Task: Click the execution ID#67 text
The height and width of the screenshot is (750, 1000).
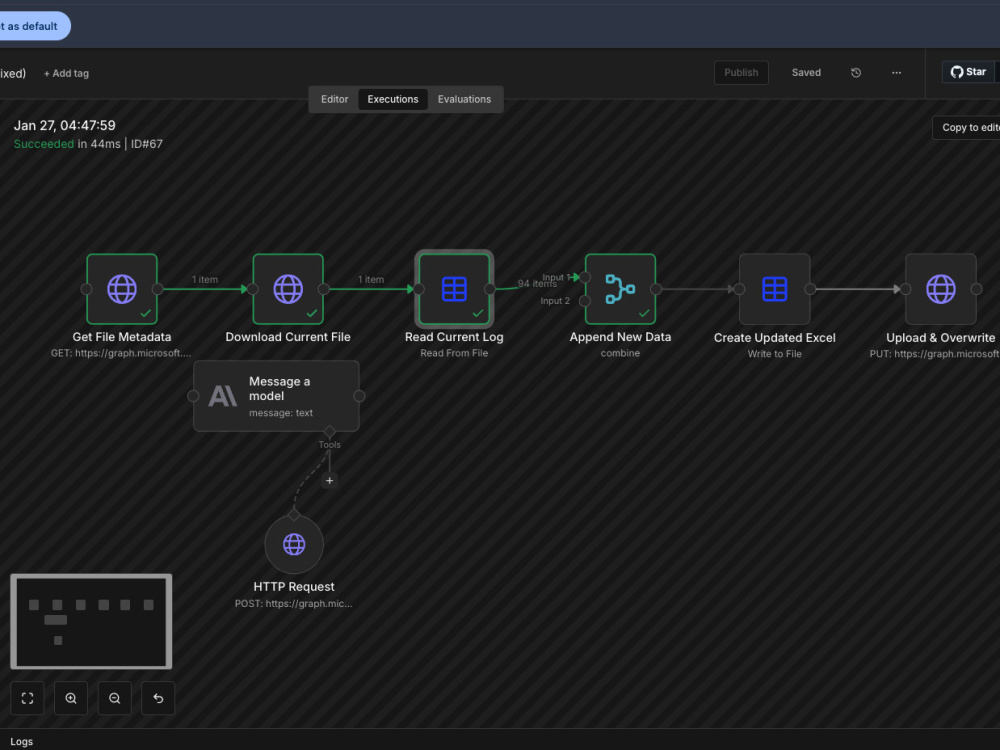Action: point(147,144)
